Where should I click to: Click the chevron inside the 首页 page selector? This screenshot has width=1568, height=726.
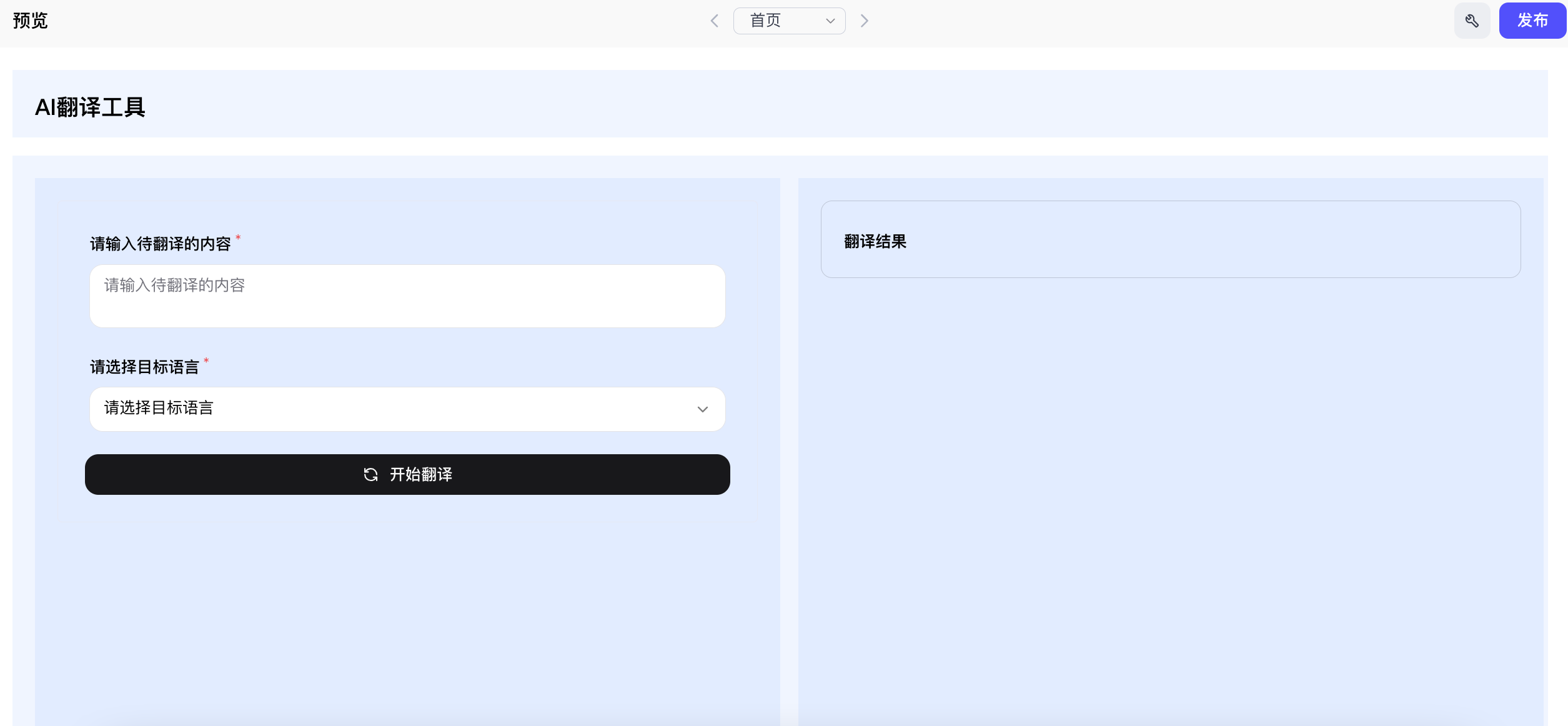pyautogui.click(x=830, y=21)
